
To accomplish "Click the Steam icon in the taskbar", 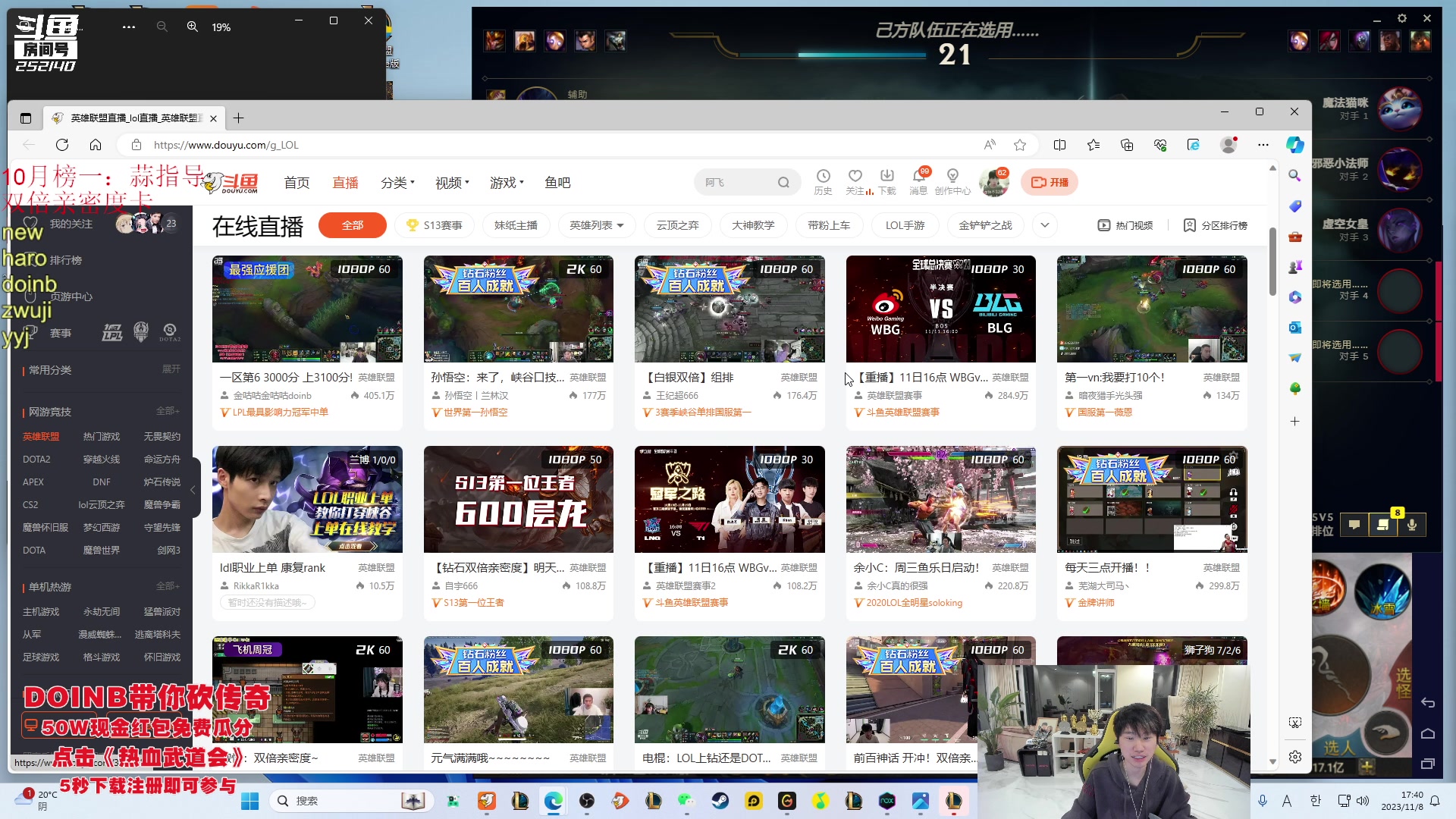I will point(720,801).
